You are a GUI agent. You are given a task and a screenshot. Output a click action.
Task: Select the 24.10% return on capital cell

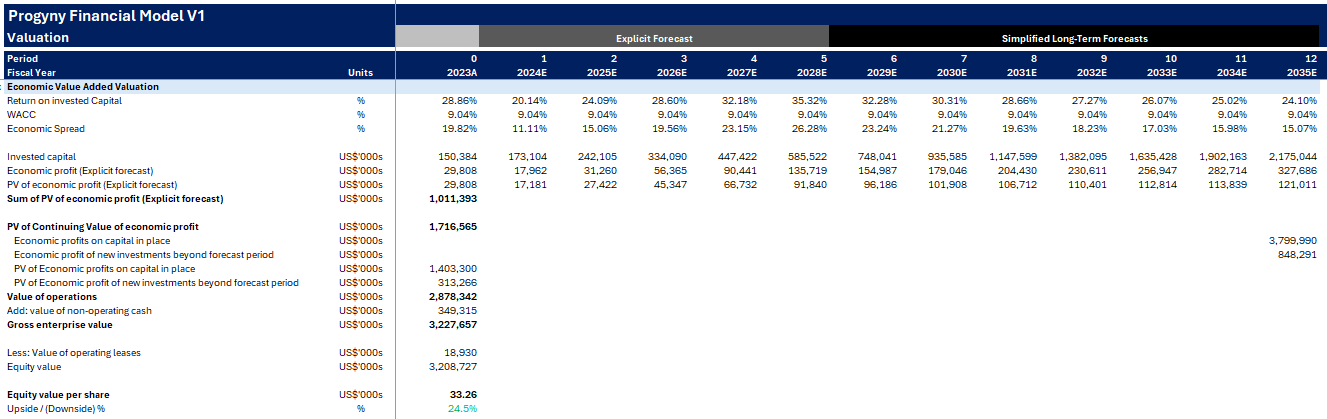coord(1299,101)
